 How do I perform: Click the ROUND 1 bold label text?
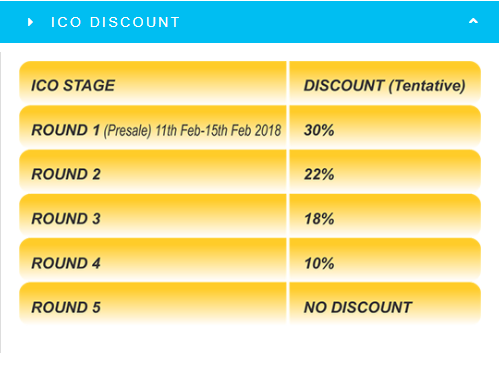(66, 130)
